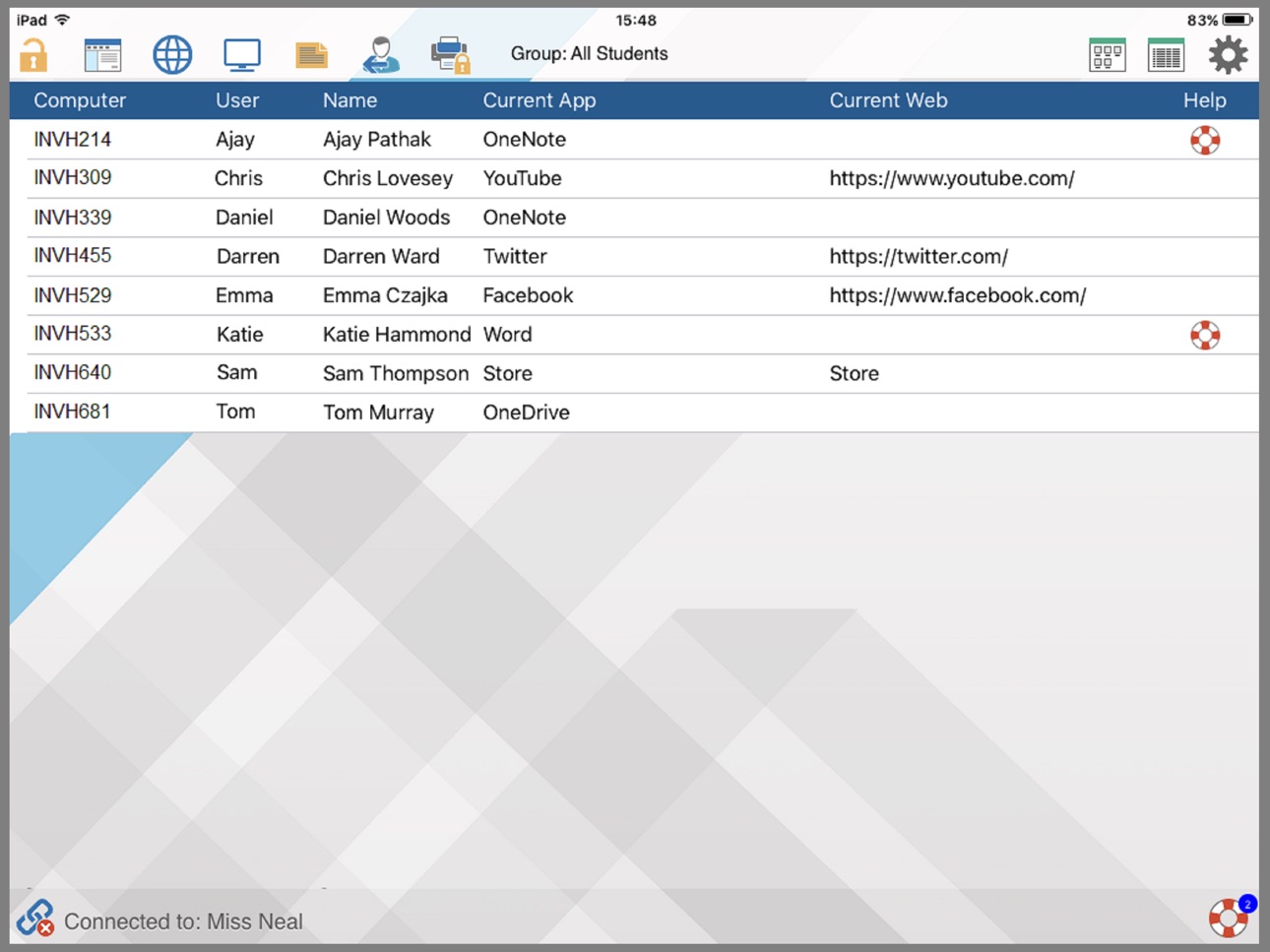Tap the battery indicator in status bar

click(x=1238, y=20)
